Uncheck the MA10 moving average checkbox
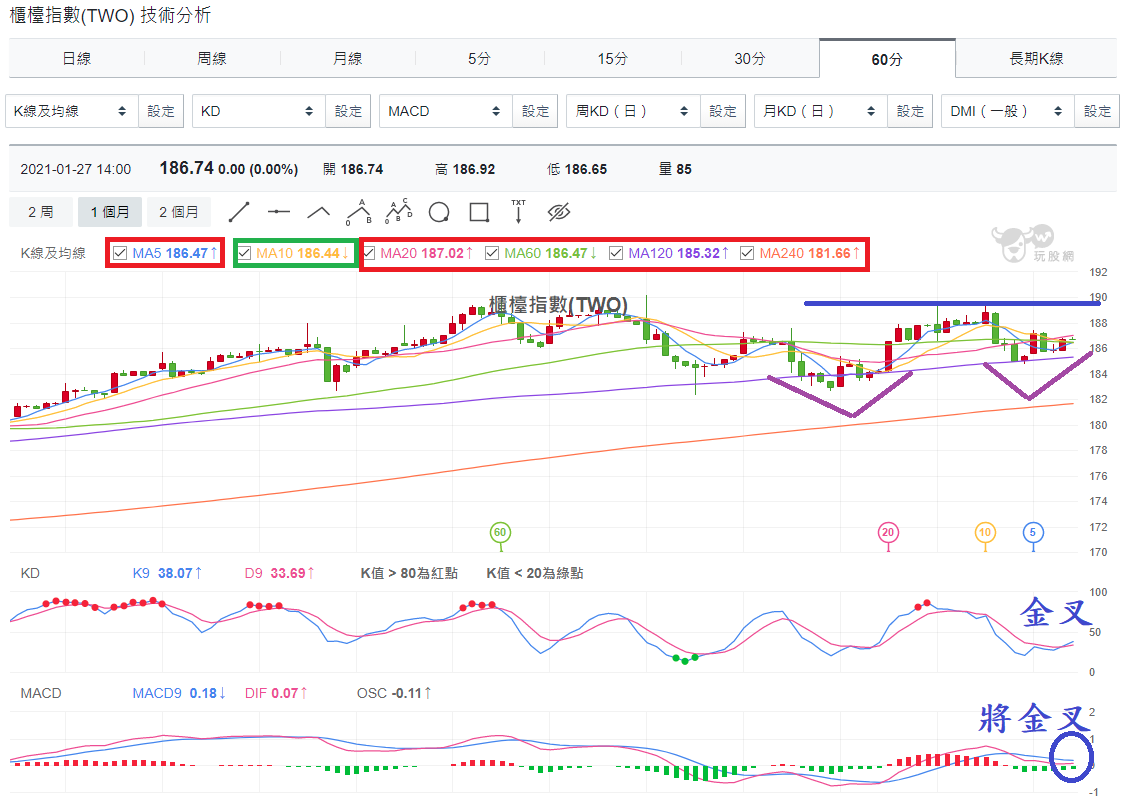 [245, 253]
